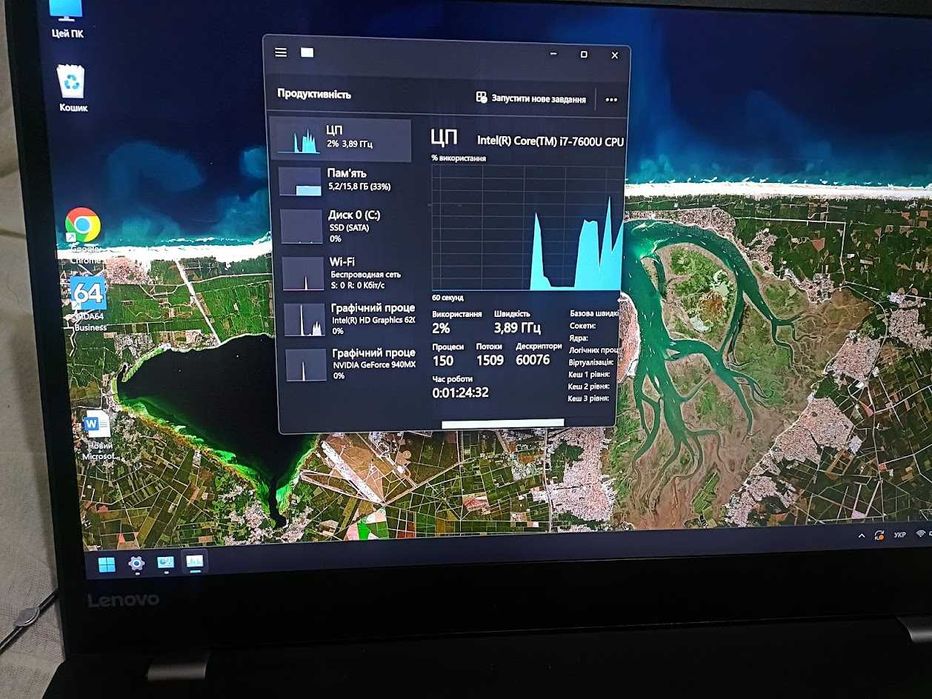Screen dimensions: 932x699
Task: Select the Кошик recycle bin icon
Action: 73,88
